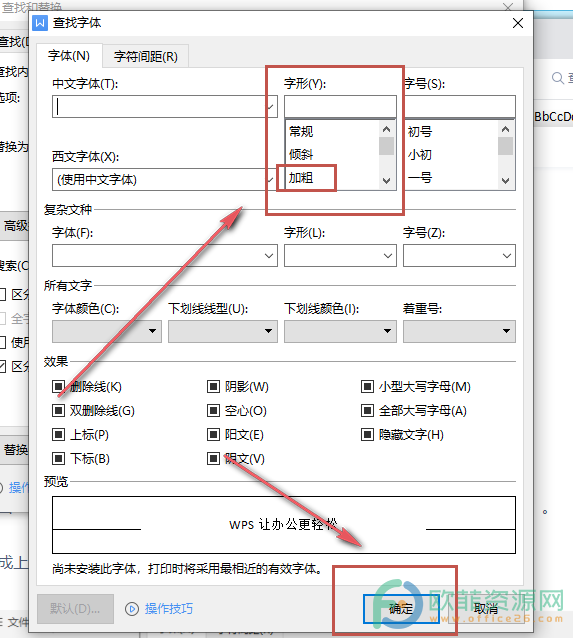
Task: Click the 字形 list scroll-up arrow
Action: click(x=386, y=129)
